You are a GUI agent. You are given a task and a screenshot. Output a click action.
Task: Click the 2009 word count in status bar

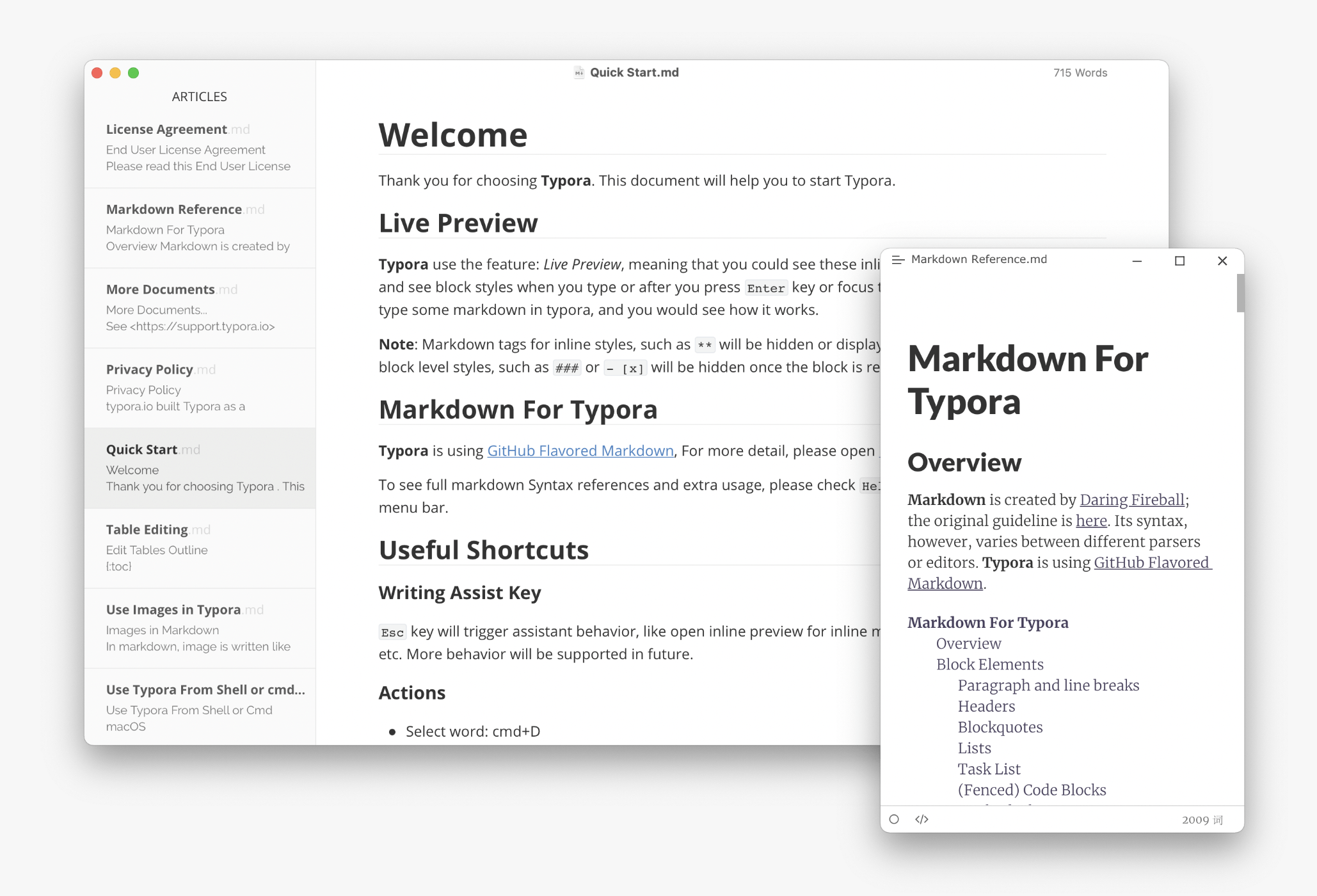click(1202, 820)
